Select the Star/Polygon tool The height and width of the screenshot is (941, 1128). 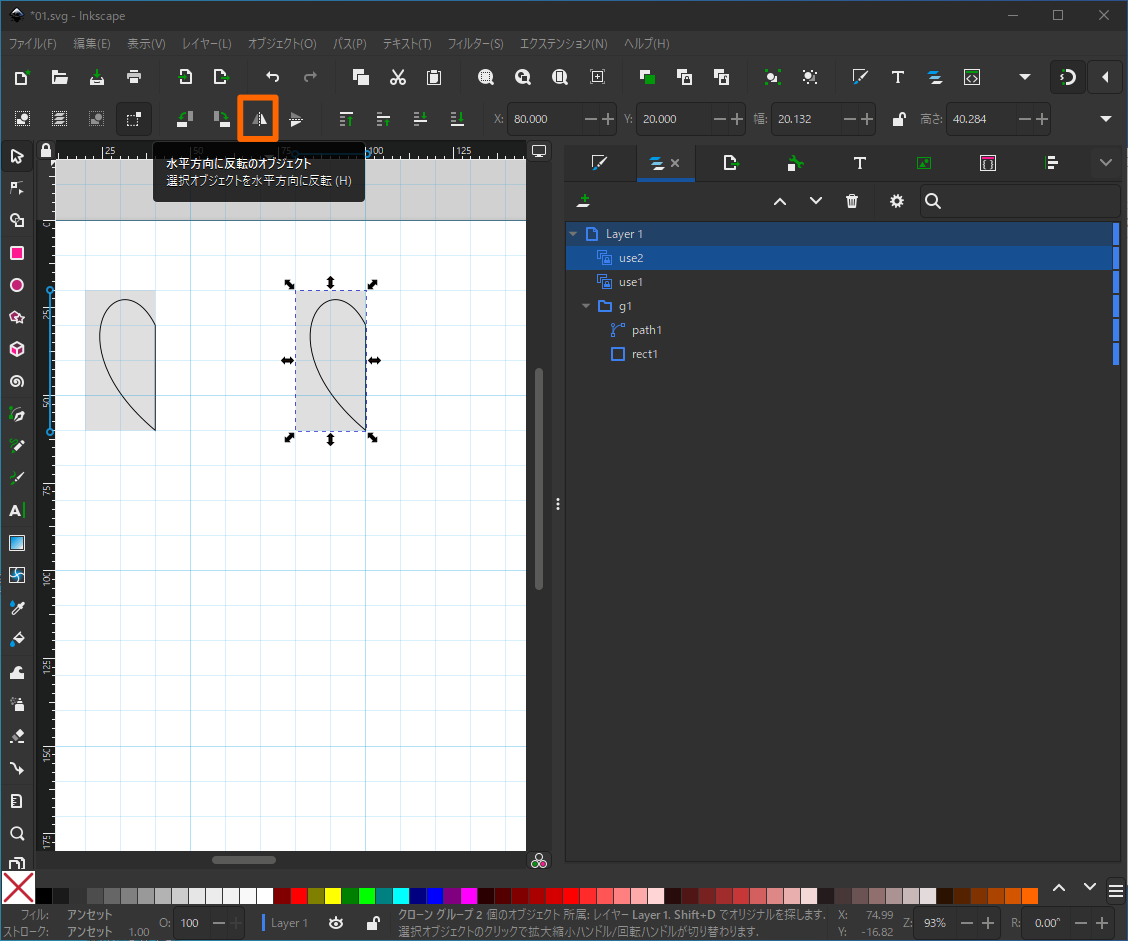click(x=17, y=317)
